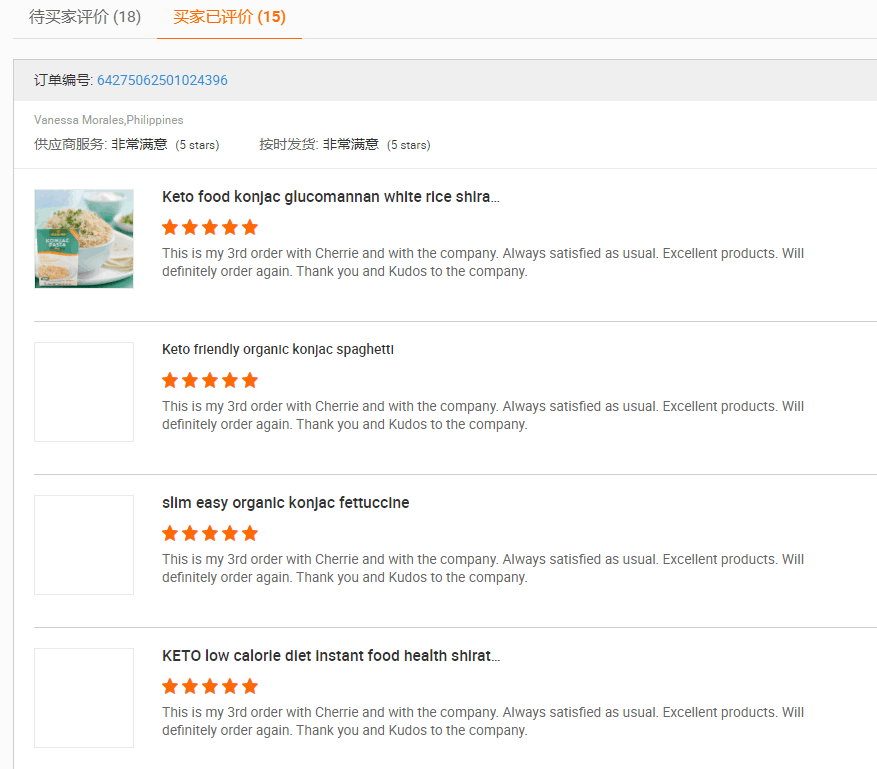The height and width of the screenshot is (769, 877).
Task: Click third star under konjac spaghetti review
Action: click(x=210, y=380)
